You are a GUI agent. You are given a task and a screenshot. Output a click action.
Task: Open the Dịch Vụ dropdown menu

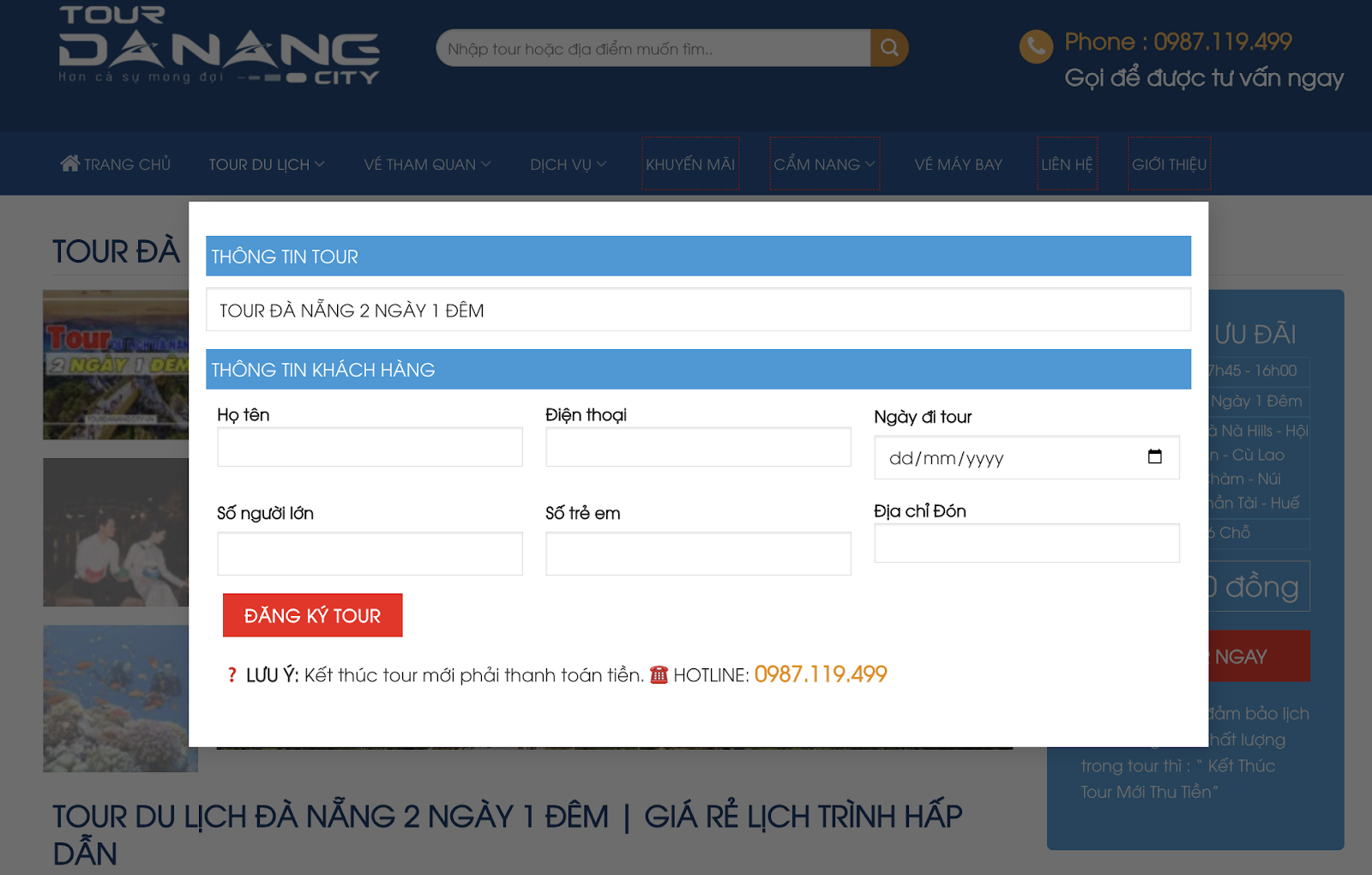coord(568,164)
